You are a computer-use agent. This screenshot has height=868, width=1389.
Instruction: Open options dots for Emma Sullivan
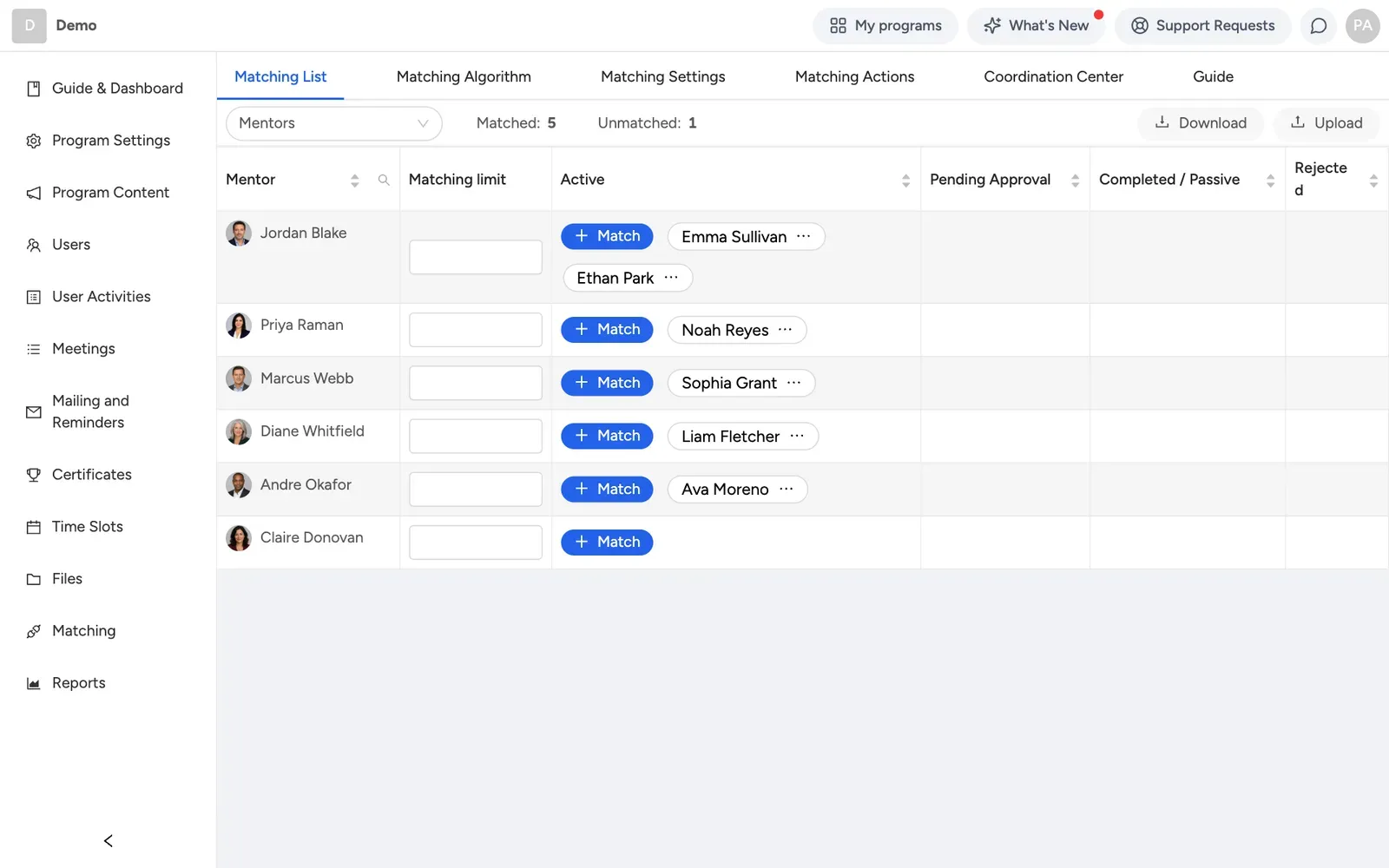pos(803,236)
